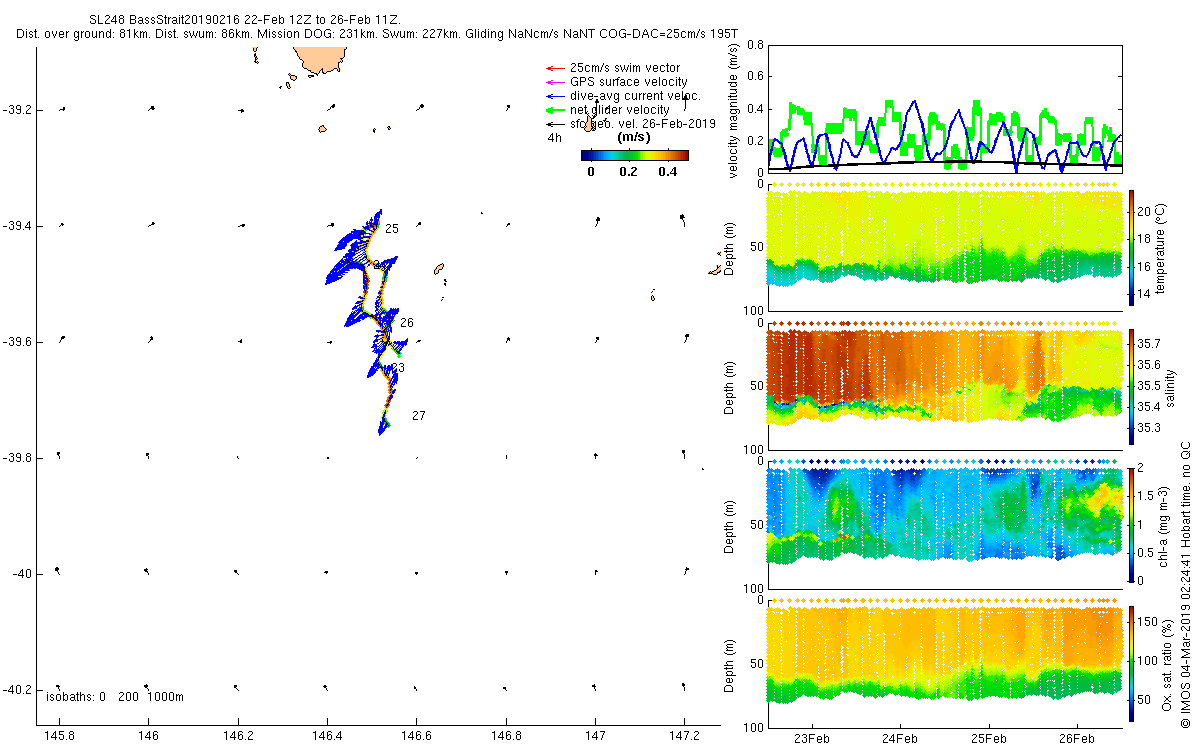Click the temperature (°C) colorbar

coord(1131,246)
